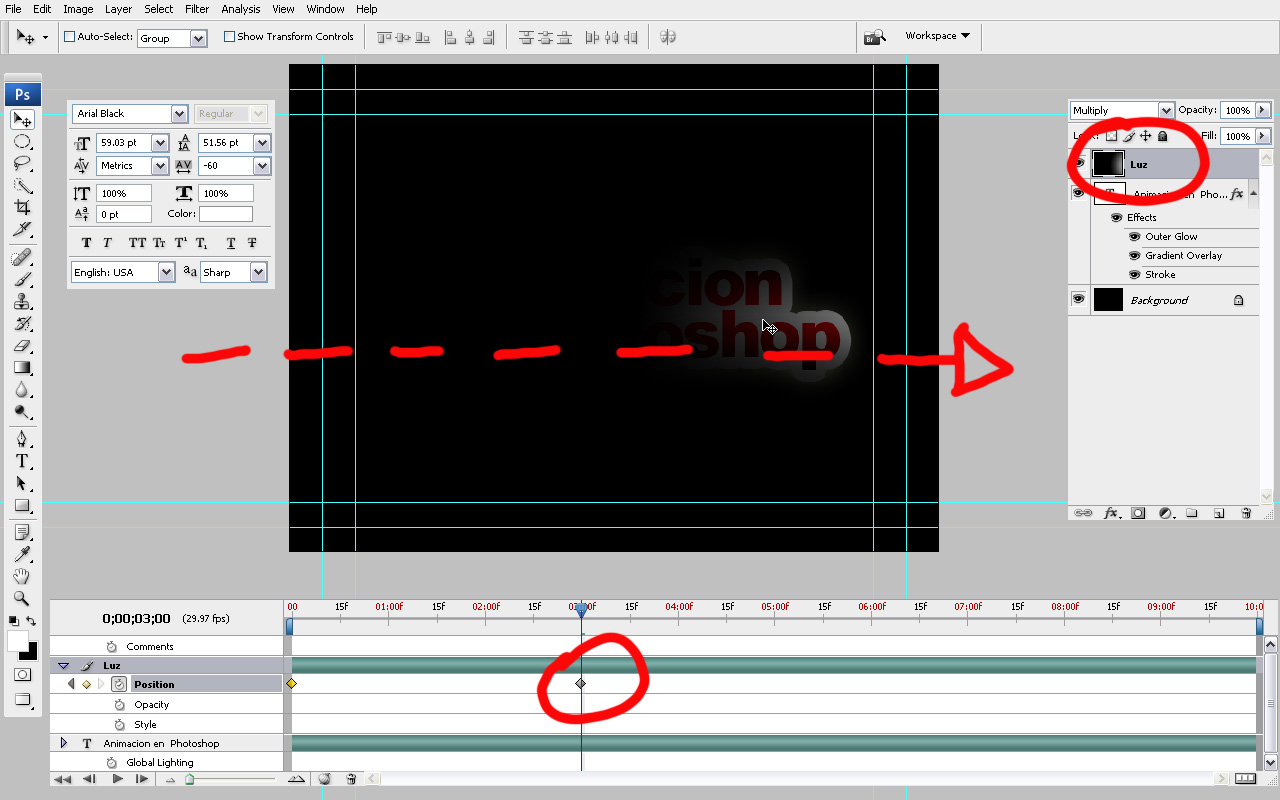Open the Auto-Select Group dropdown

pyautogui.click(x=198, y=38)
